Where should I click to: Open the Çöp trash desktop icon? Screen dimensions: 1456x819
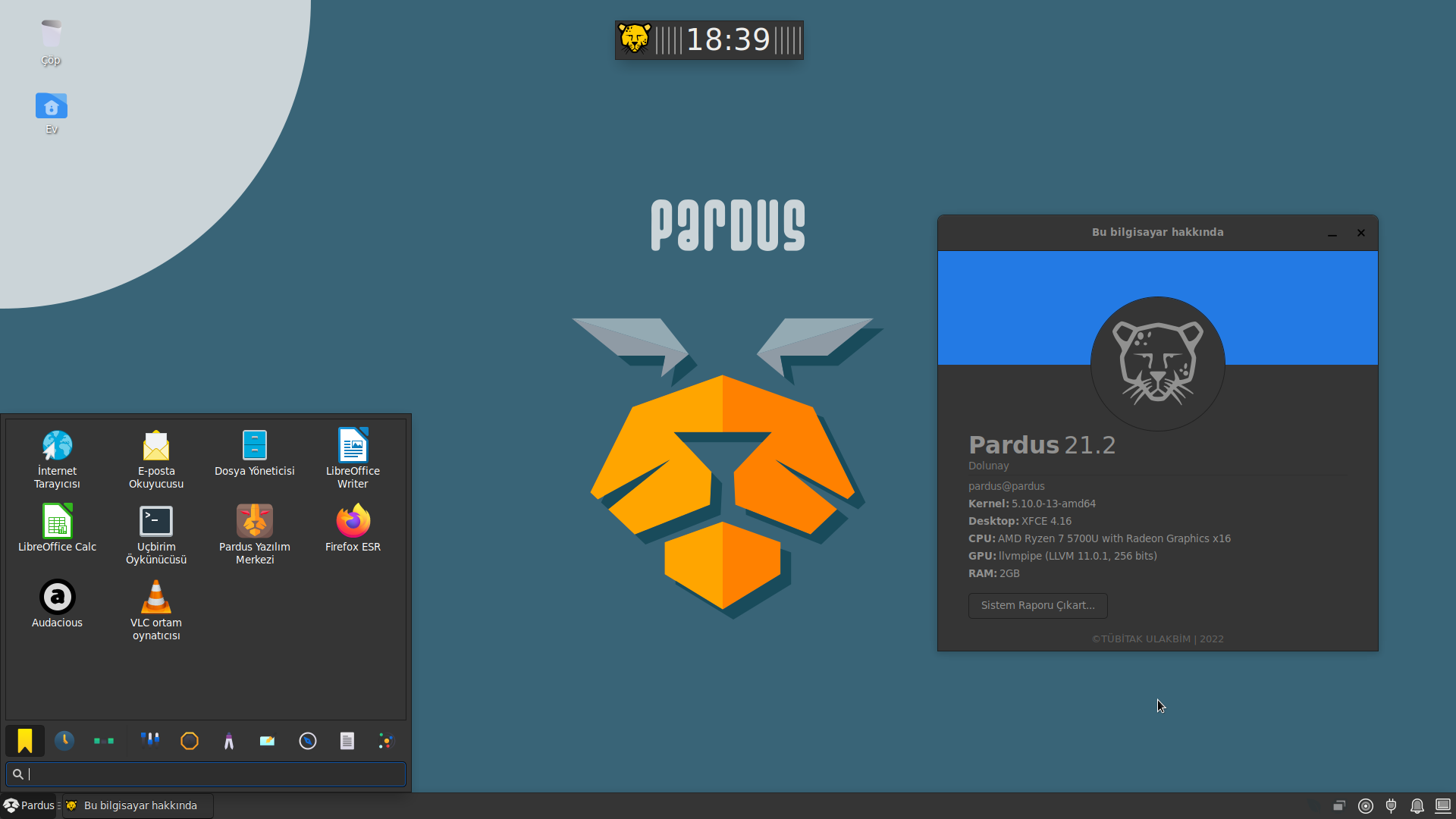[51, 42]
